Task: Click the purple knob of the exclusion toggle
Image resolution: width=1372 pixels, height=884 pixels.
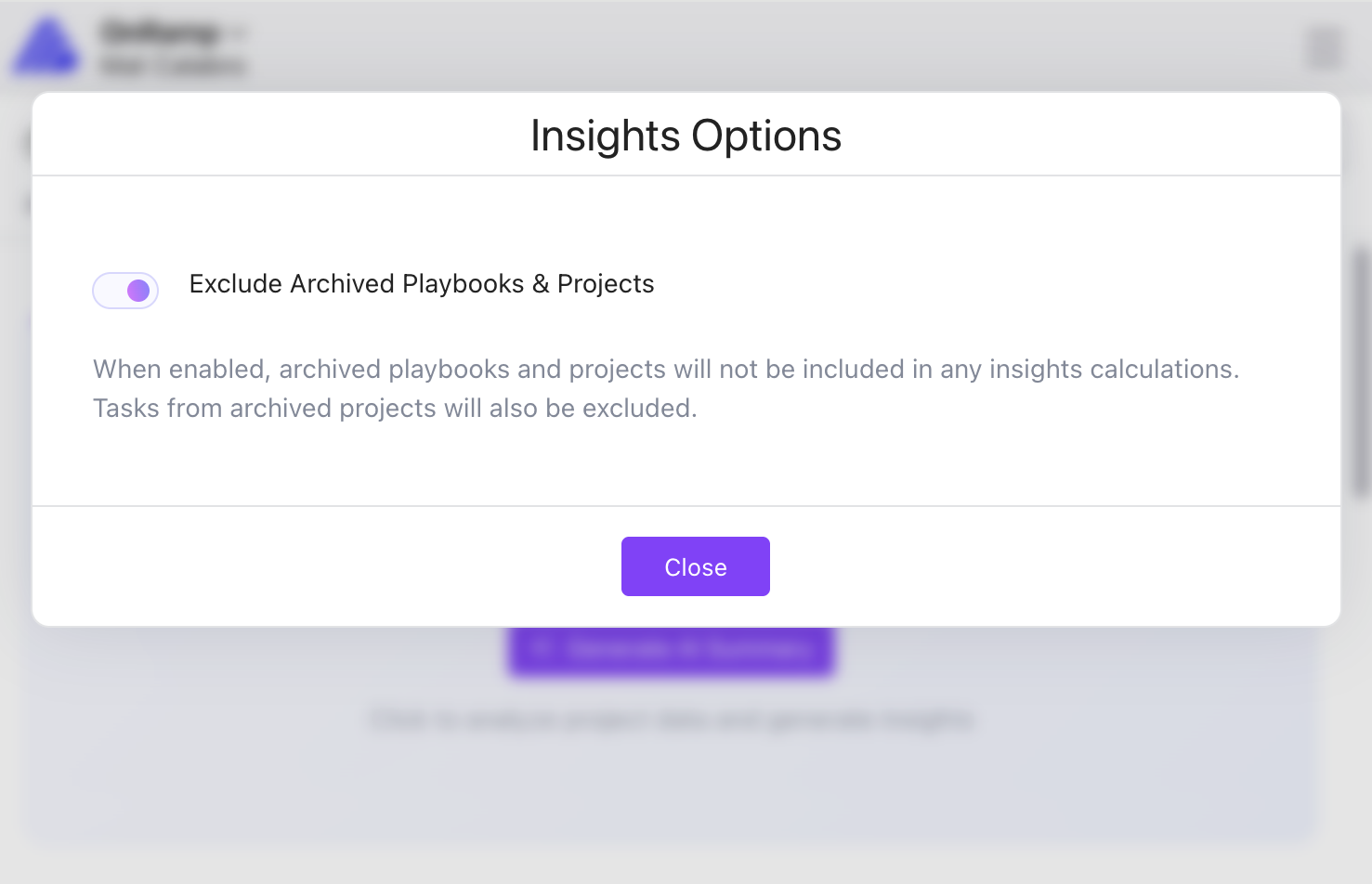Action: tap(137, 291)
